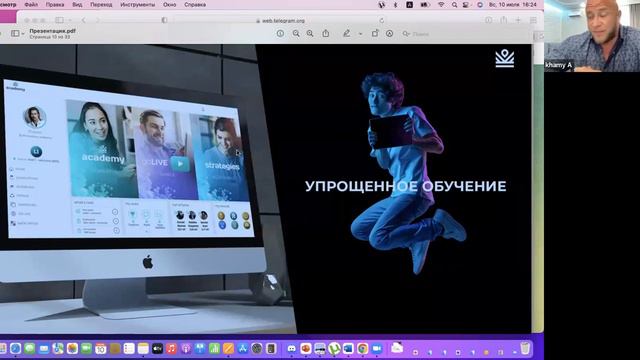This screenshot has height=360, width=640.
Task: Open Mail from the Dock
Action: pos(44,349)
